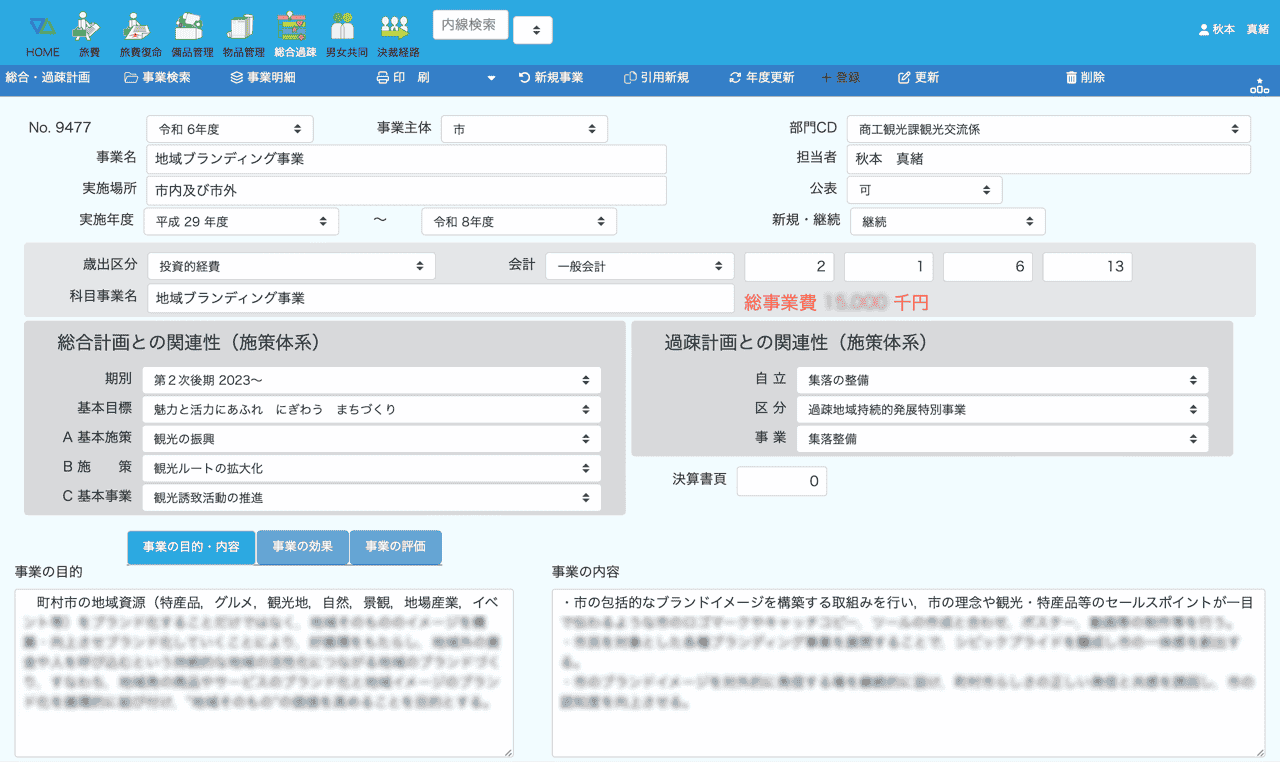The height and width of the screenshot is (762, 1280).
Task: Click 新規事業 to create new project
Action: [x=550, y=78]
